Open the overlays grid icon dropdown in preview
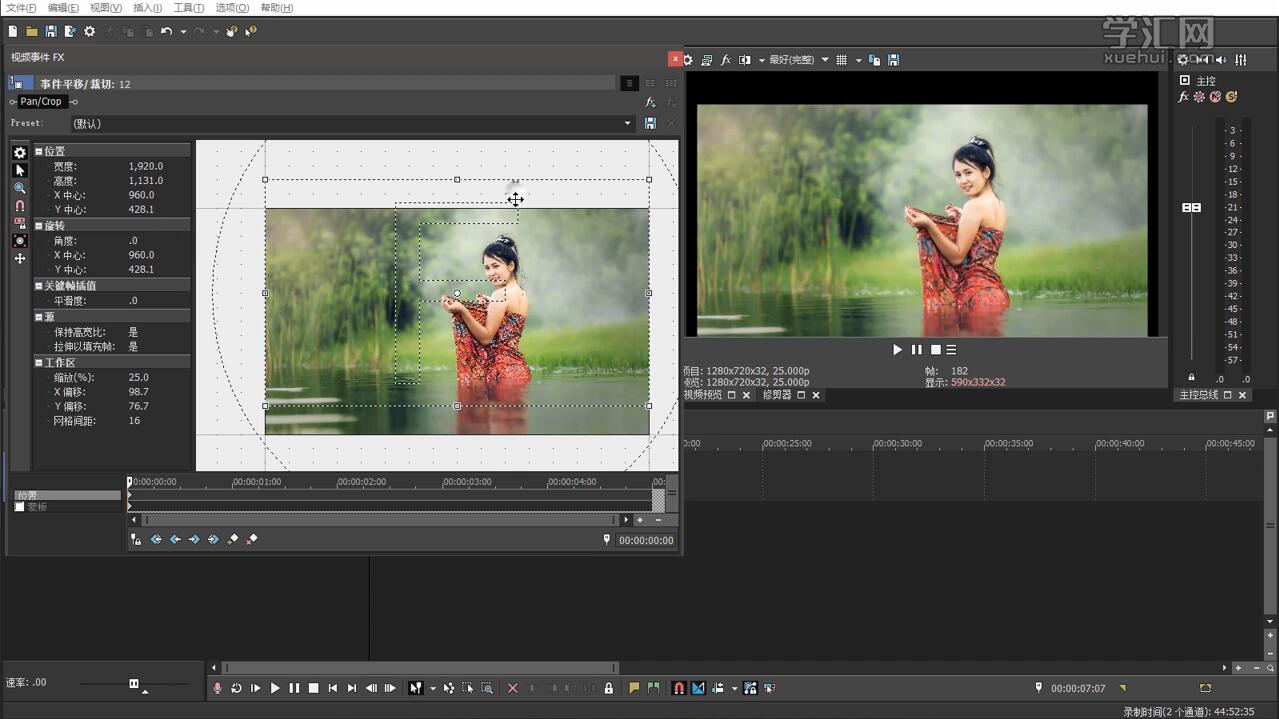 click(x=858, y=60)
